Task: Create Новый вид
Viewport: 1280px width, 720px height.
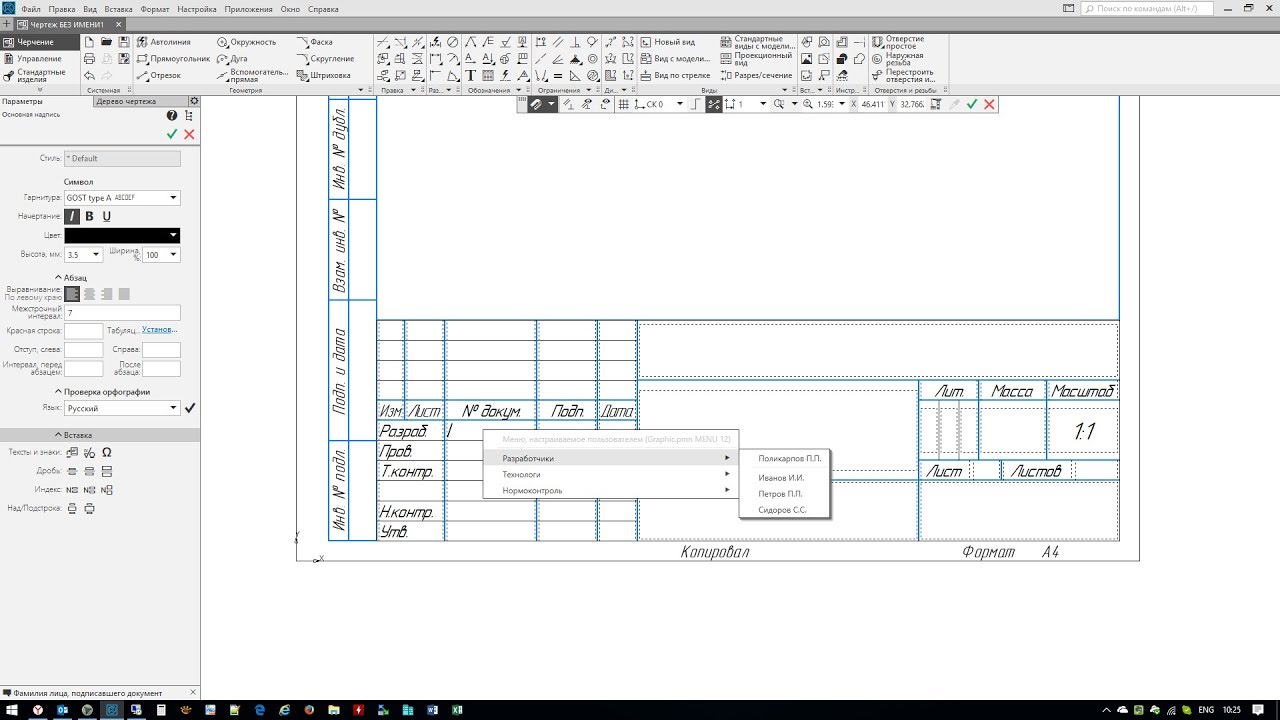Action: tap(667, 42)
